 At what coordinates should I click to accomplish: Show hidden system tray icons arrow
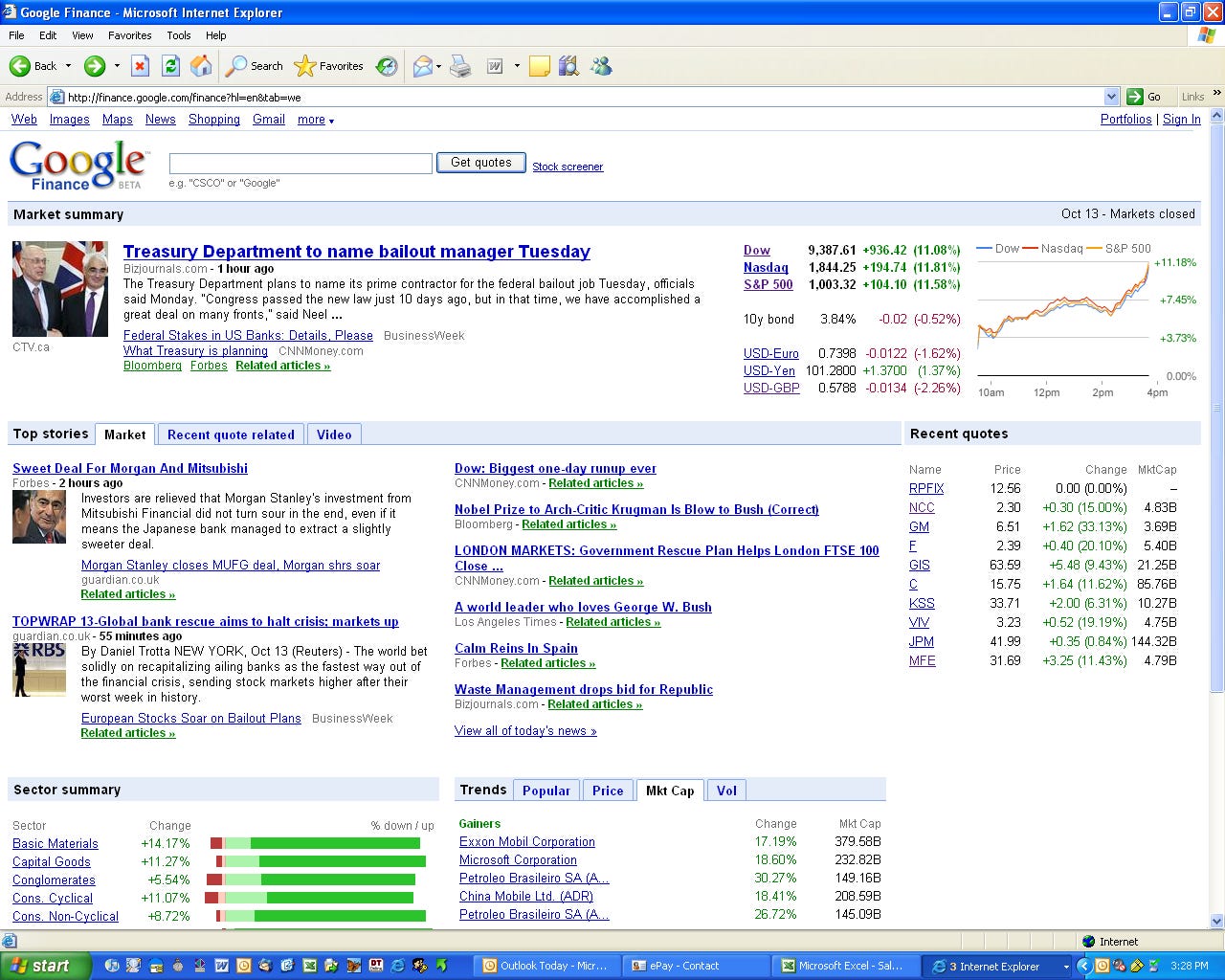click(x=1083, y=966)
